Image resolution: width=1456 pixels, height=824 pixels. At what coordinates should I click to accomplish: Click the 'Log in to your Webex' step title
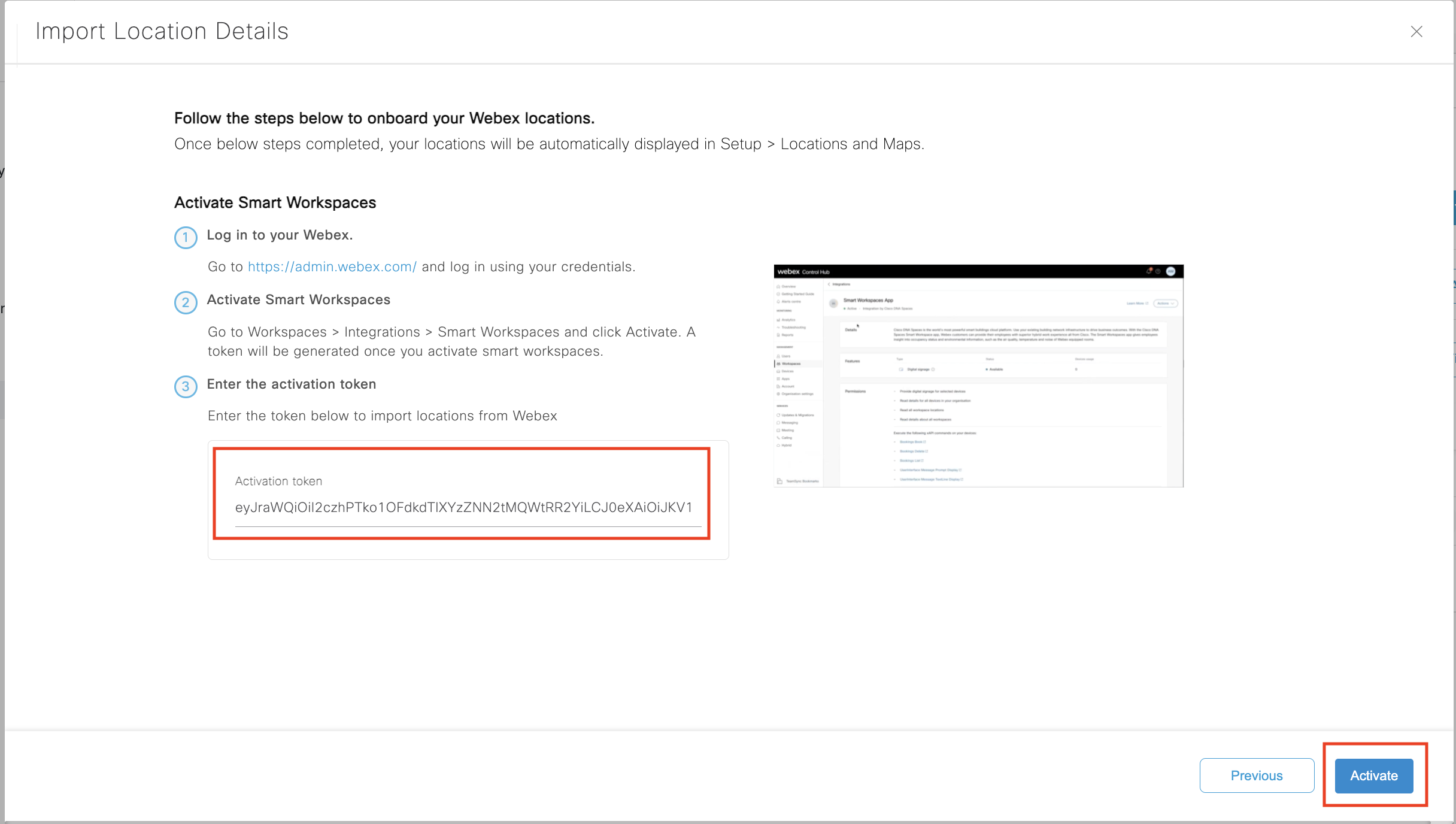pyautogui.click(x=280, y=235)
